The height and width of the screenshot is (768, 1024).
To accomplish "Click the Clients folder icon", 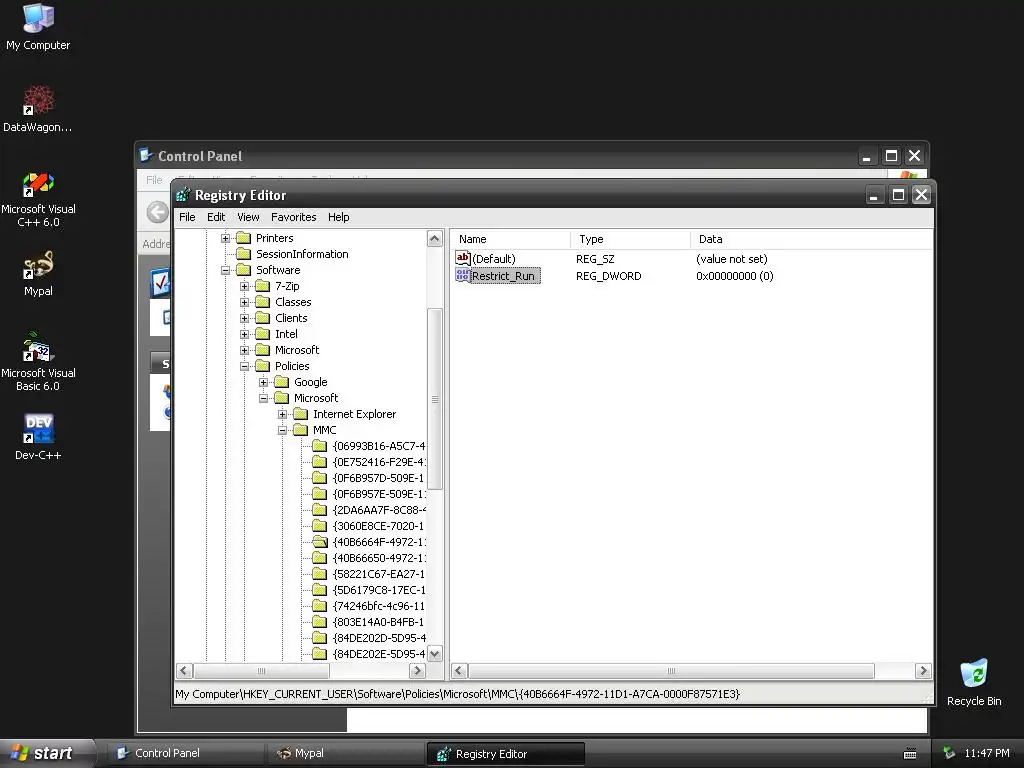I will tap(263, 318).
